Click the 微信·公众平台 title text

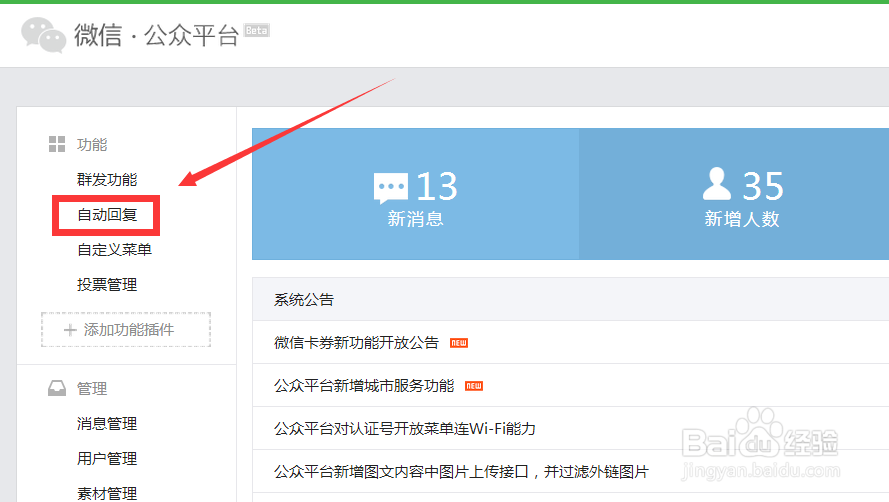156,35
